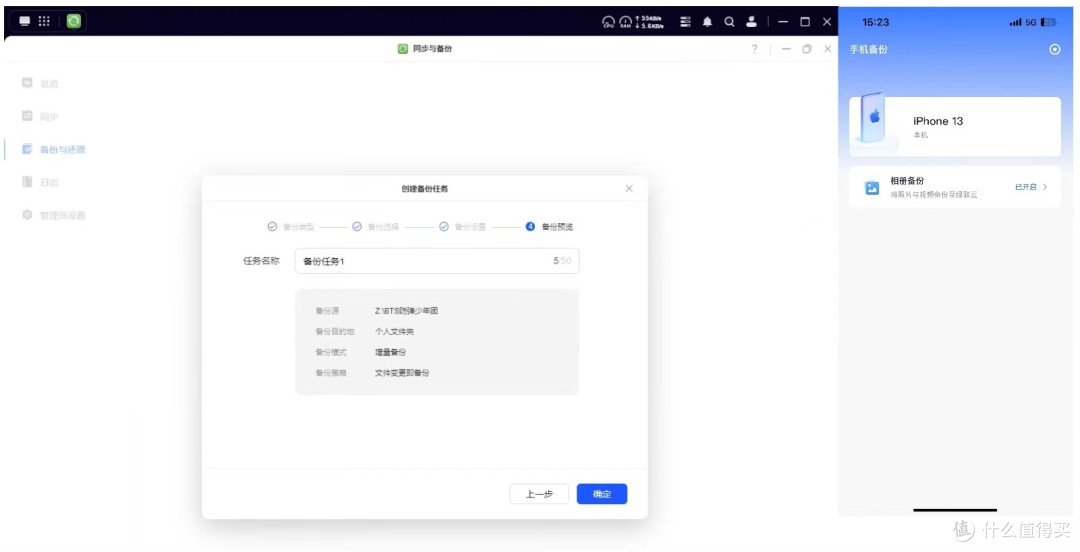Go to the 备份设置 wizard step
The width and height of the screenshot is (1080, 552).
462,227
